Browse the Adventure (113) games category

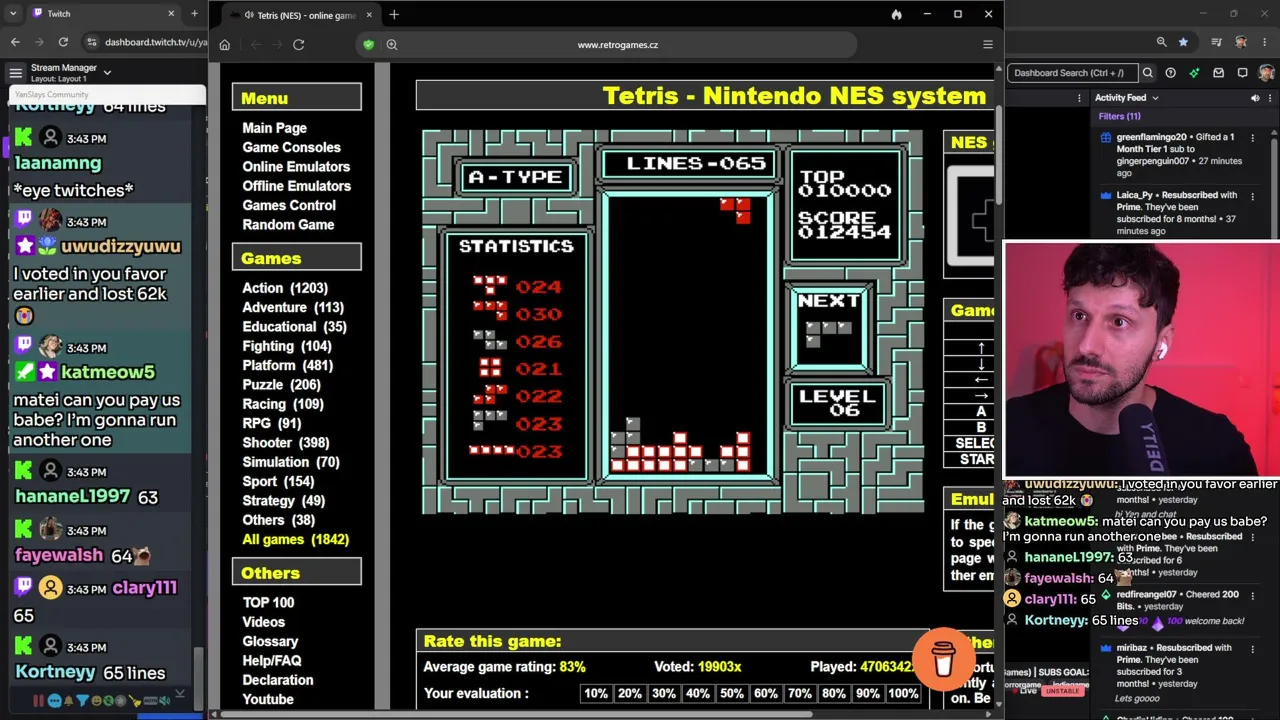tap(293, 307)
